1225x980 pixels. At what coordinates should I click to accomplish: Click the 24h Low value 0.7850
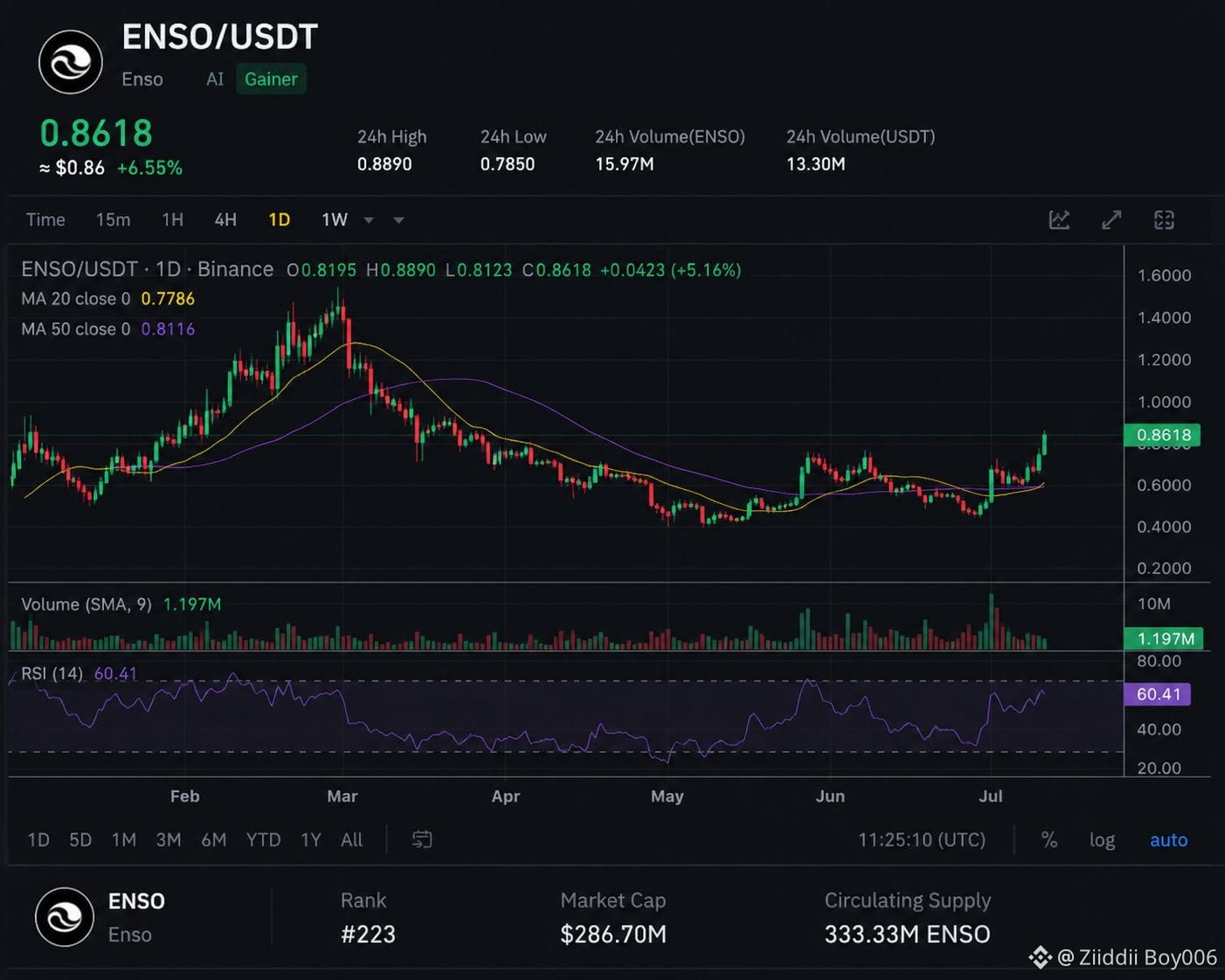pos(507,163)
